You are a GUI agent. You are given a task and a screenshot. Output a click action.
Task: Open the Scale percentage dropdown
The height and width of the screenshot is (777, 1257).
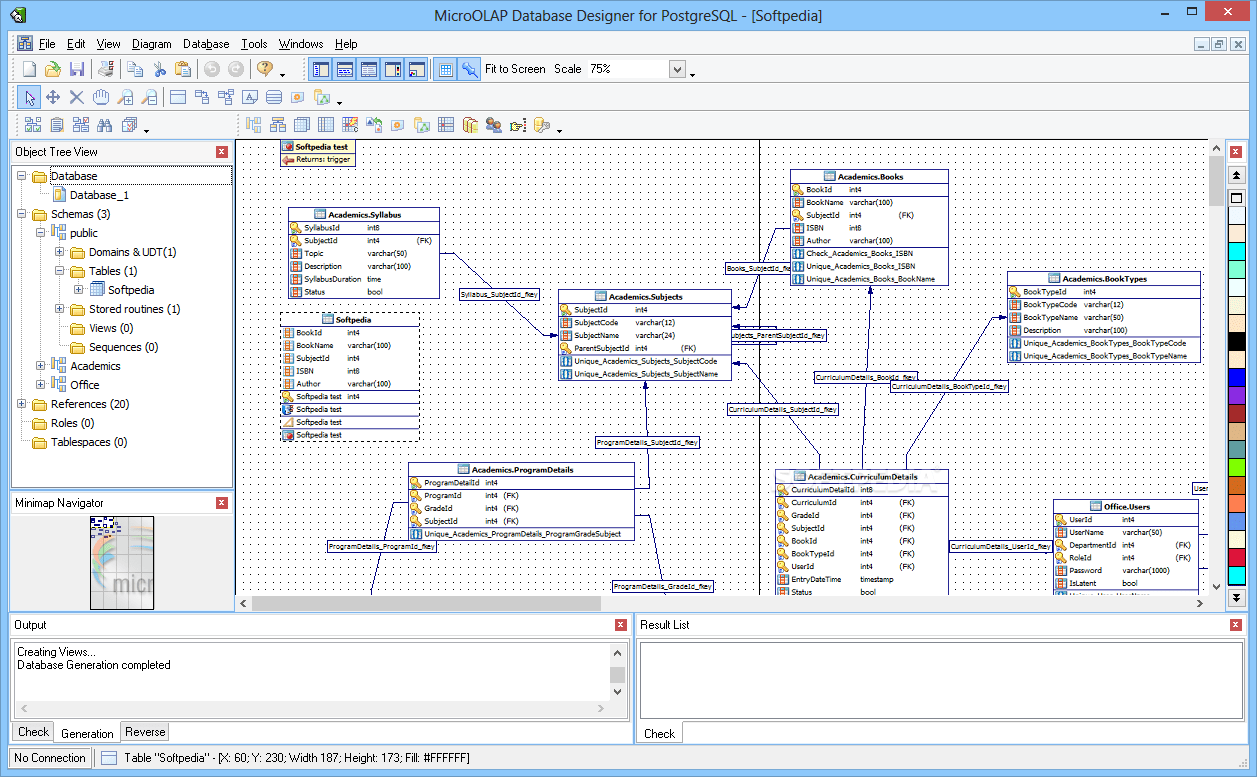tap(676, 69)
